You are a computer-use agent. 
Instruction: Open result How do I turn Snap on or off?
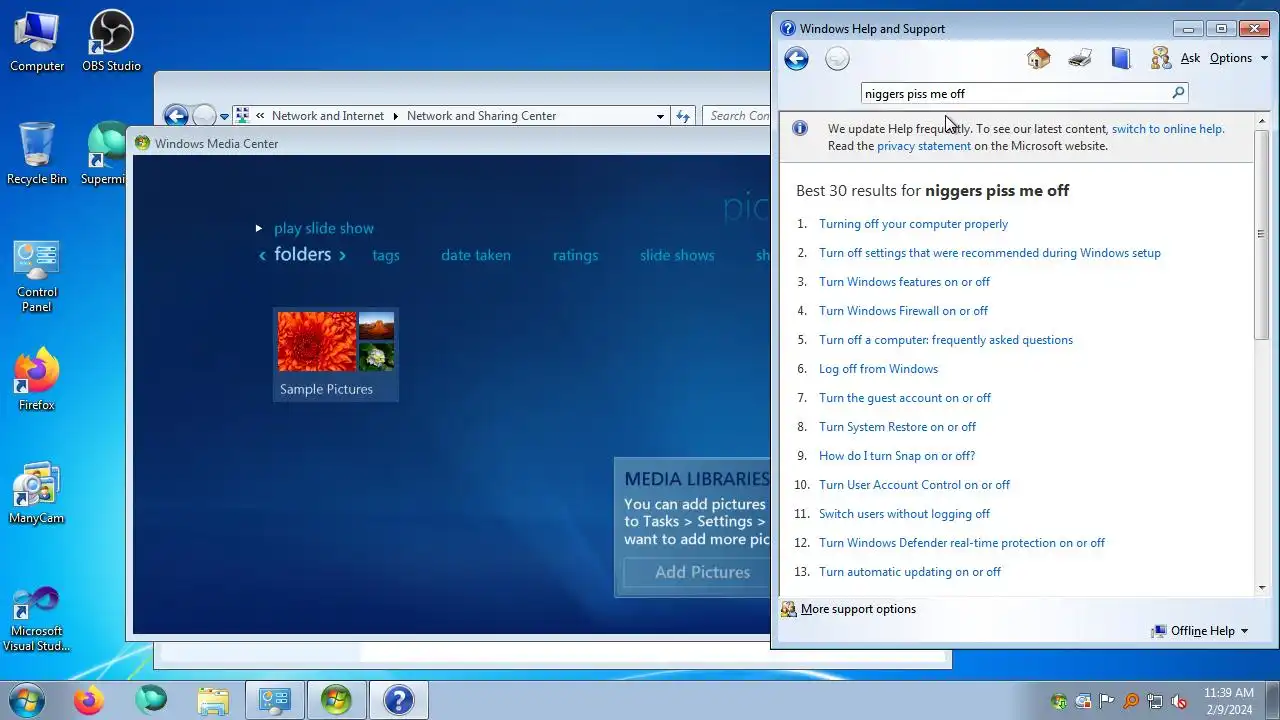point(897,456)
